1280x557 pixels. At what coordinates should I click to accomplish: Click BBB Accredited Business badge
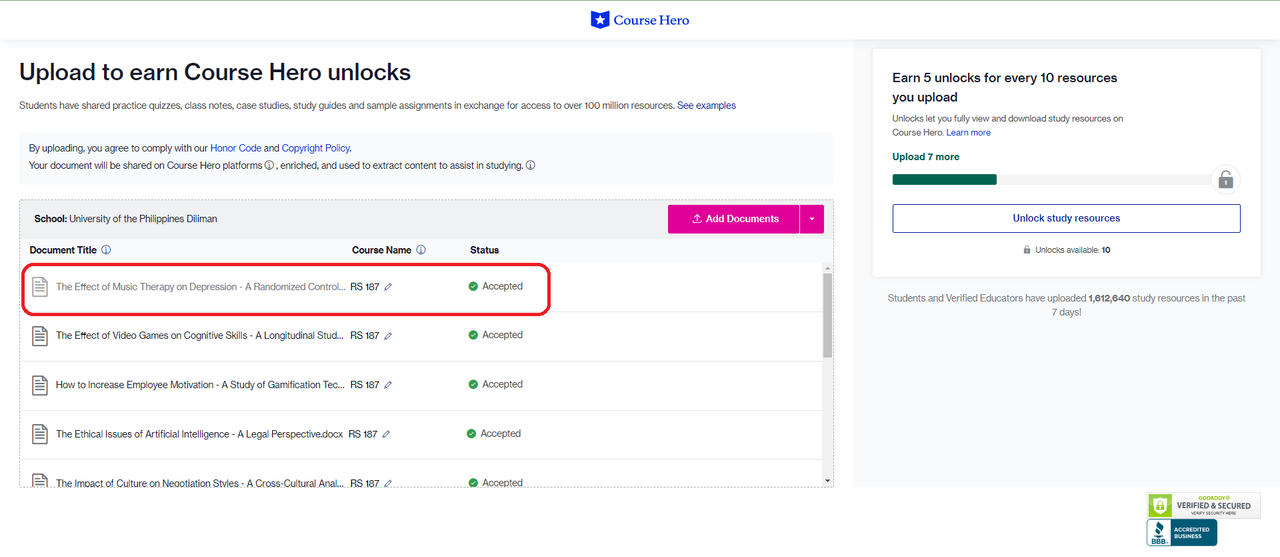click(x=1182, y=533)
